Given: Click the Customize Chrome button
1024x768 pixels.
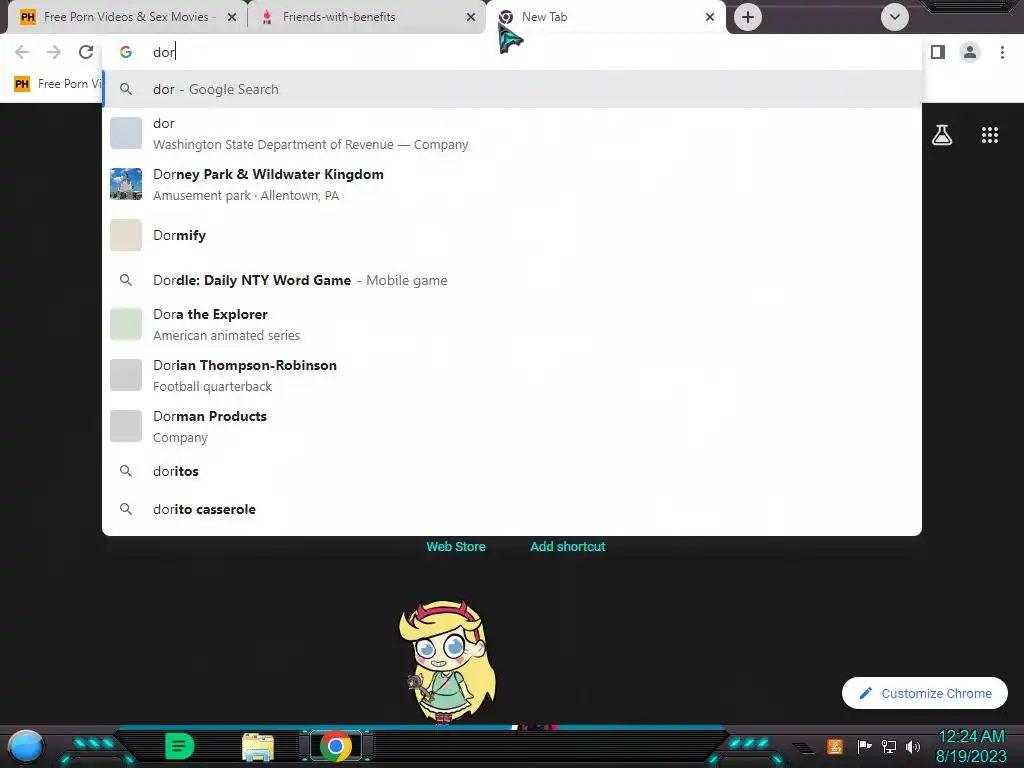Looking at the screenshot, I should pos(925,693).
